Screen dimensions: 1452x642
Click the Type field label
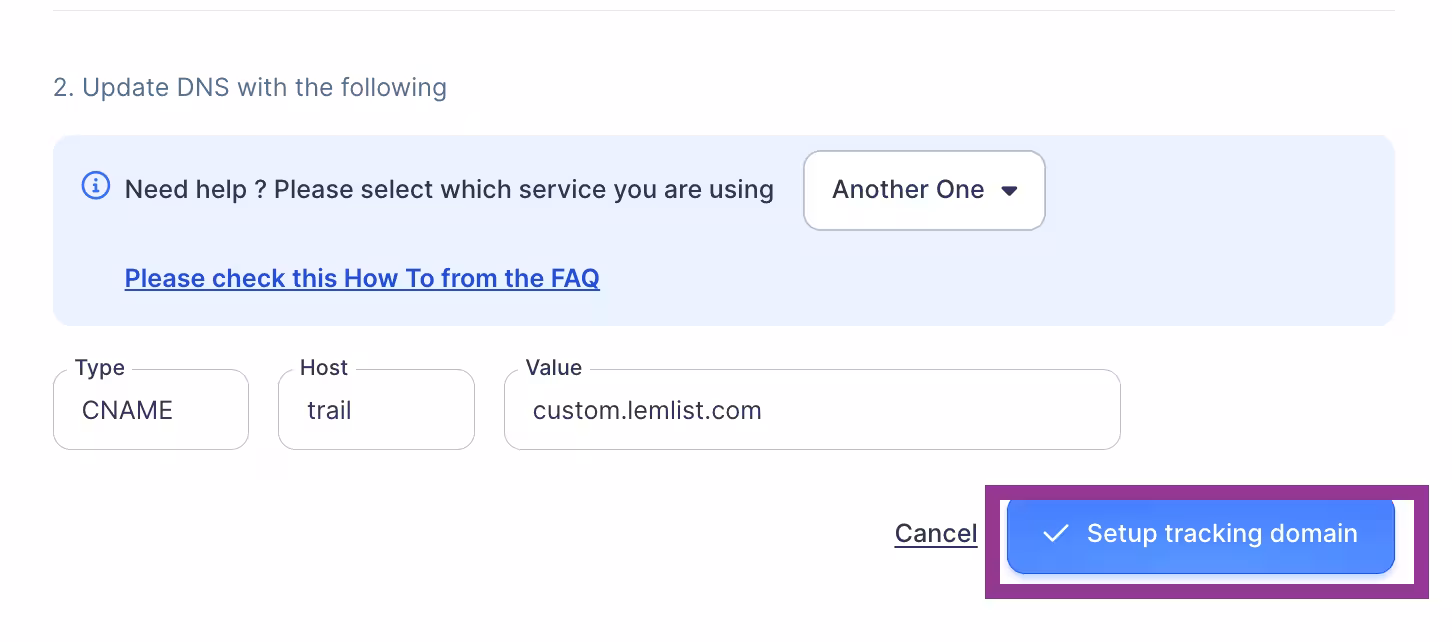coord(100,368)
